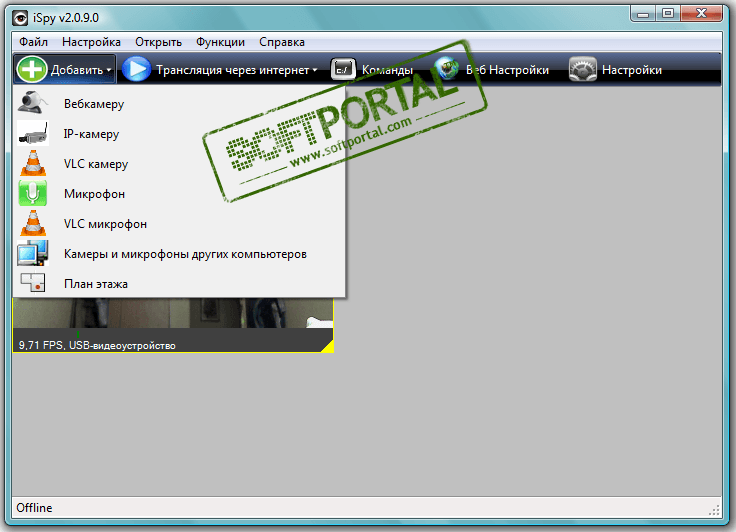736x532 pixels.
Task: Open the Настройка menu
Action: (91, 42)
